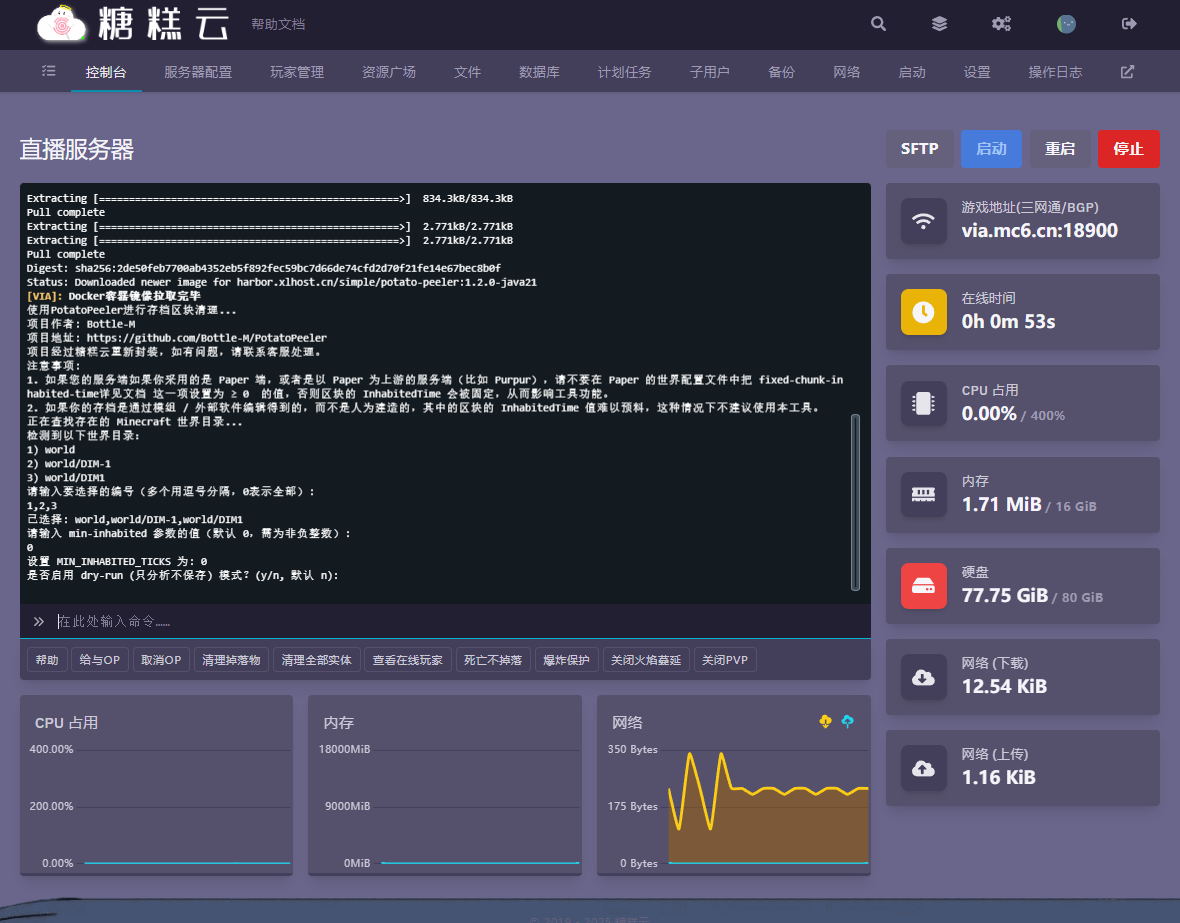Viewport: 1180px width, 923px height.
Task: Go to the 备份 tab
Action: click(781, 72)
